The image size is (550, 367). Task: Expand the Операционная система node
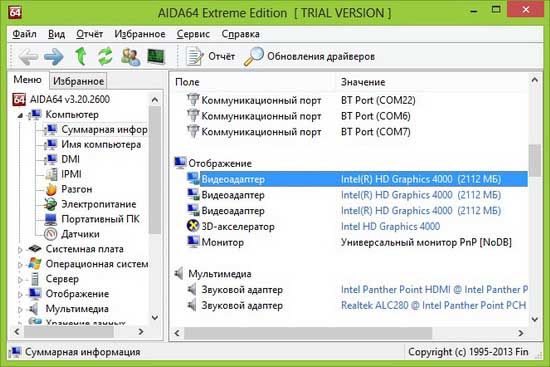20,265
